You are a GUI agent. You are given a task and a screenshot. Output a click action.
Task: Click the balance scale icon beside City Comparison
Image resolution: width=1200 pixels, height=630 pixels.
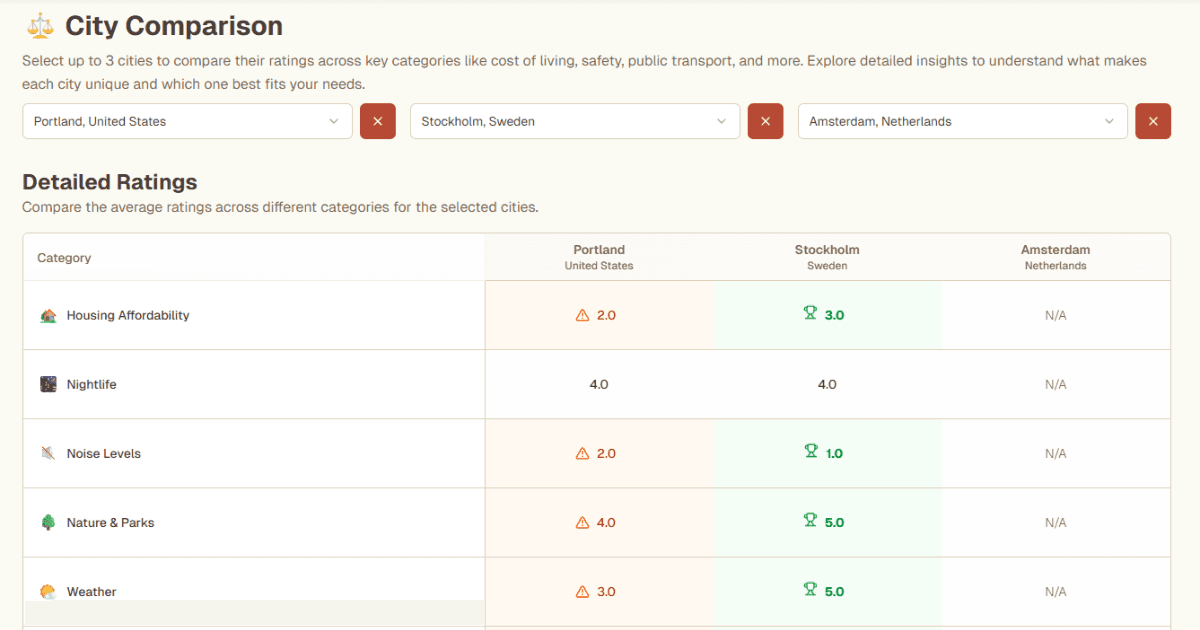coord(40,26)
